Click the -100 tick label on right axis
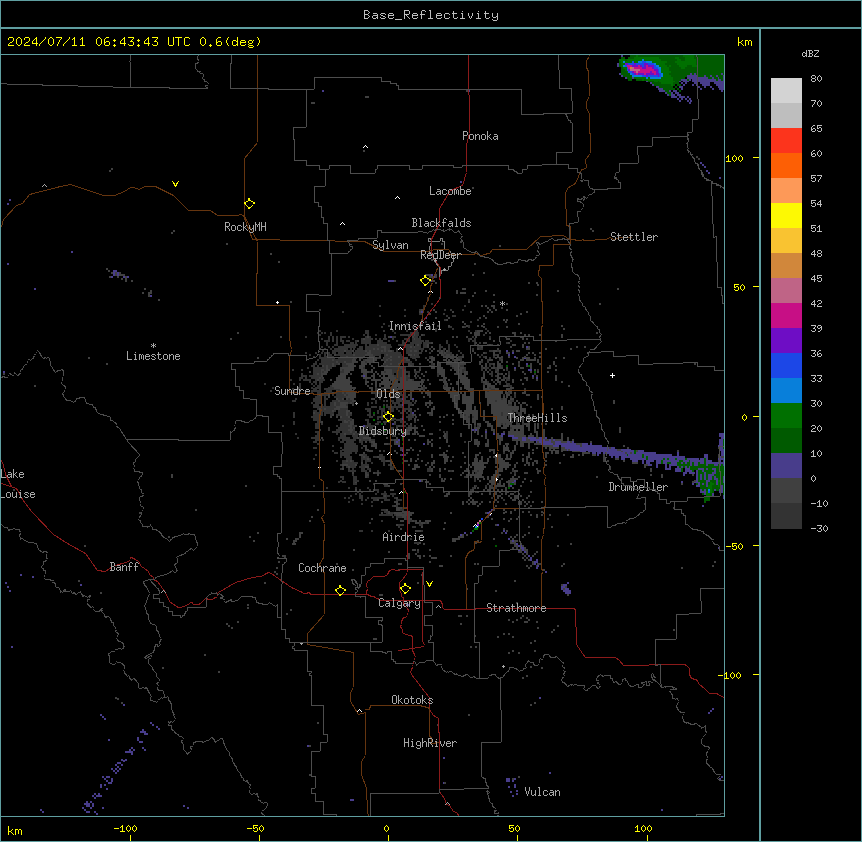862x842 pixels. [x=731, y=675]
